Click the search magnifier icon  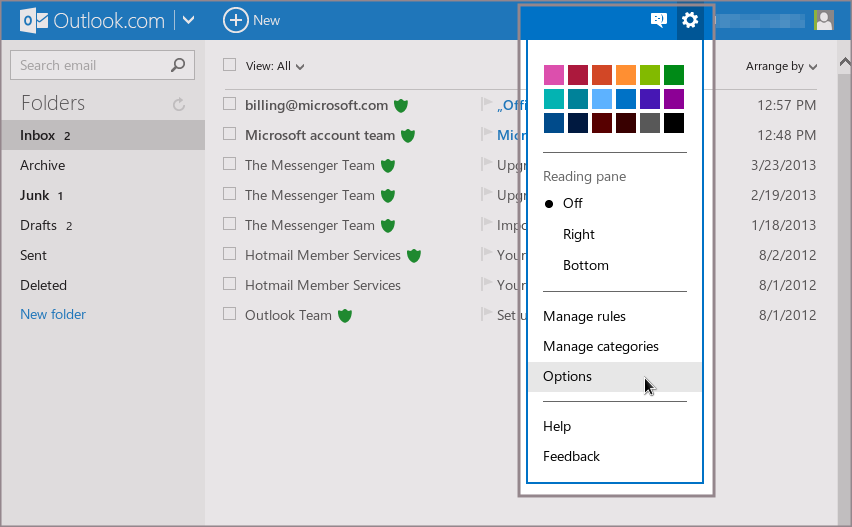pyautogui.click(x=178, y=65)
